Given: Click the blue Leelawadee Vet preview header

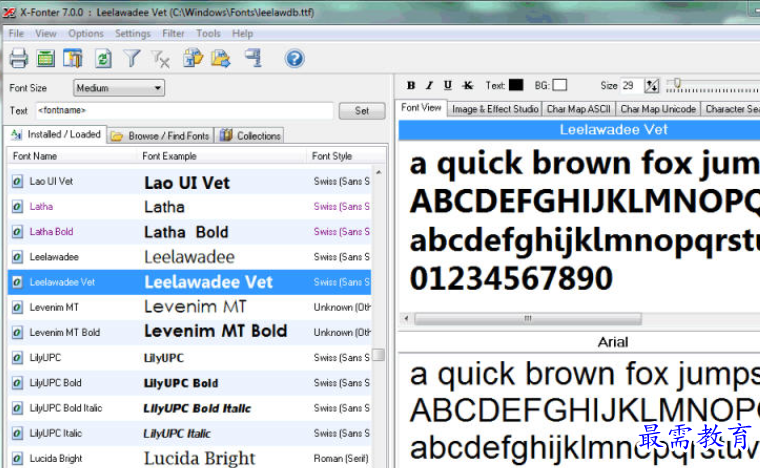Looking at the screenshot, I should point(579,130).
